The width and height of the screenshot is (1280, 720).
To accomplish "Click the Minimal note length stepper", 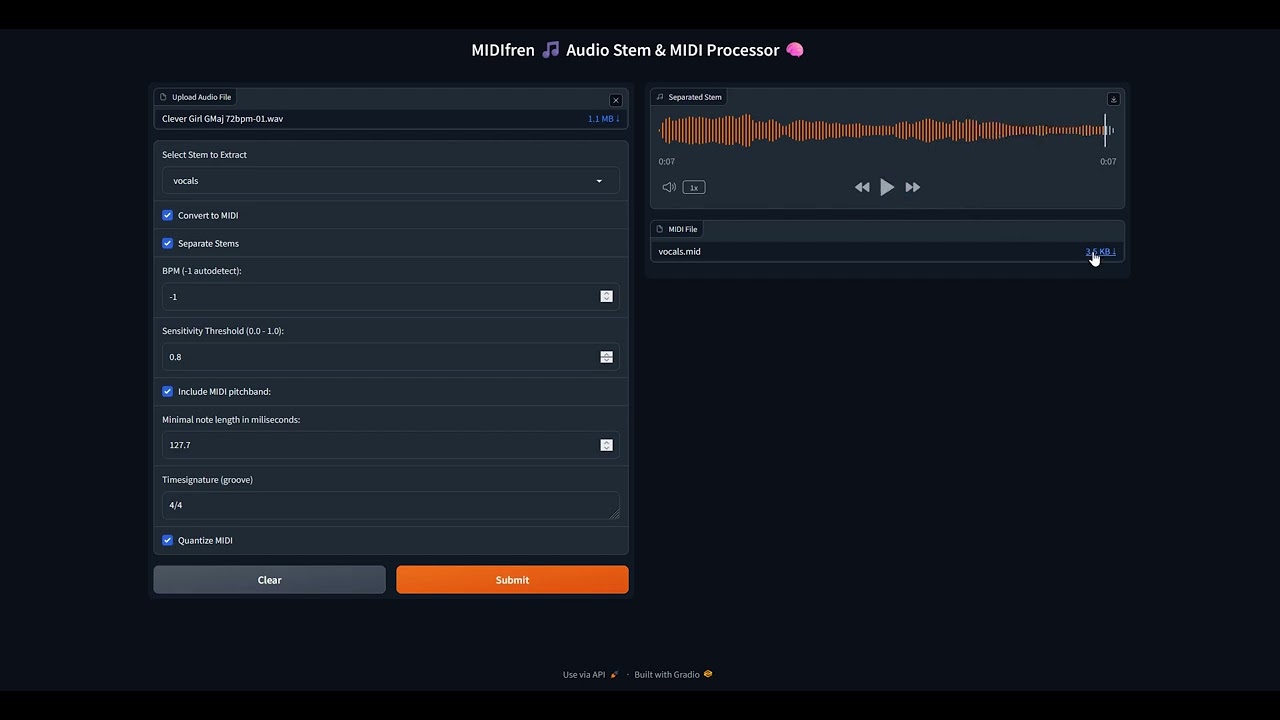I will 607,445.
